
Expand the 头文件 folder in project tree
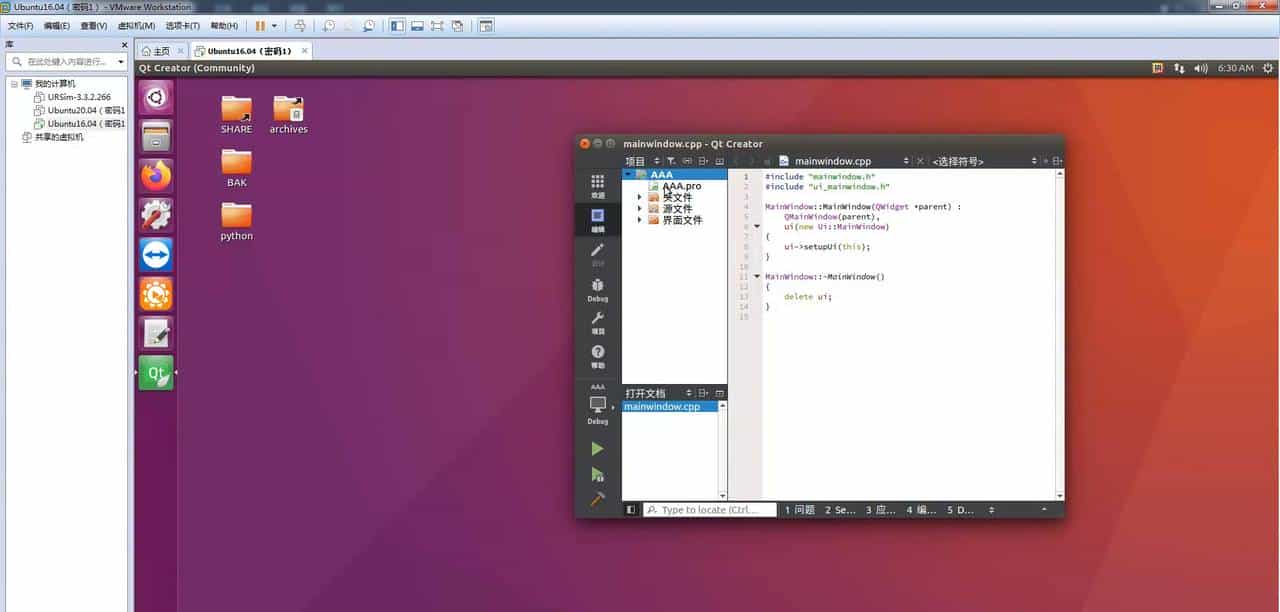(640, 197)
